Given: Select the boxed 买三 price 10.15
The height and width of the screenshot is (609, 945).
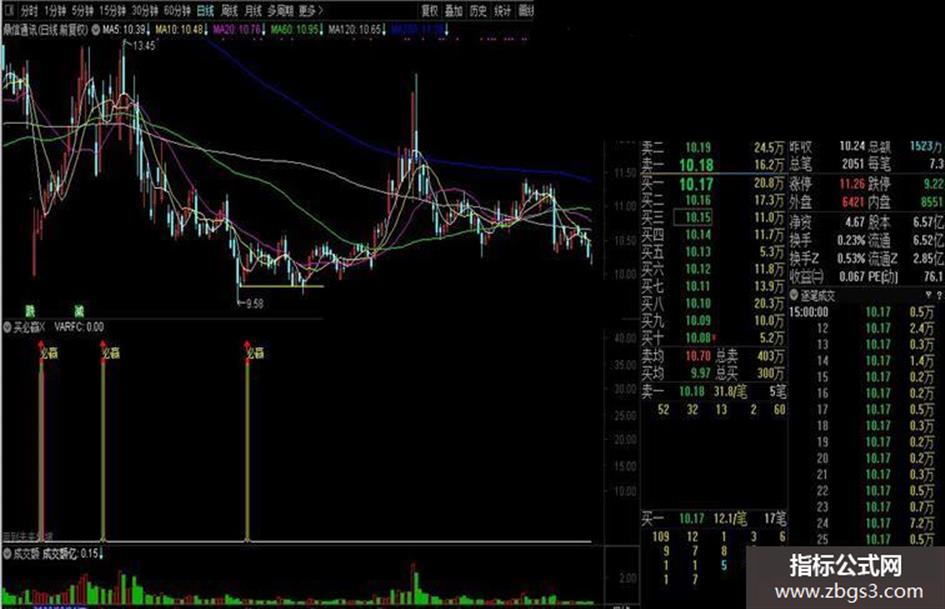Looking at the screenshot, I should (692, 217).
